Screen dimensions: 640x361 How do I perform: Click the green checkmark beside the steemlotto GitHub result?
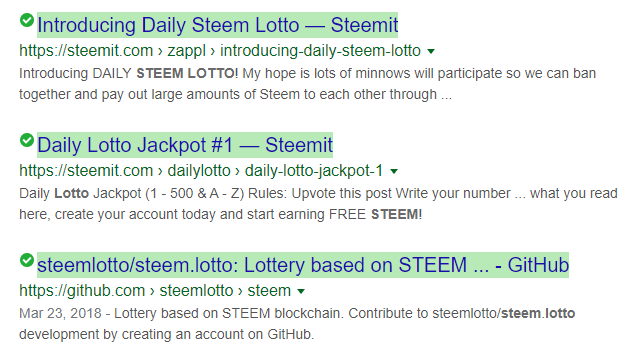coord(27,260)
